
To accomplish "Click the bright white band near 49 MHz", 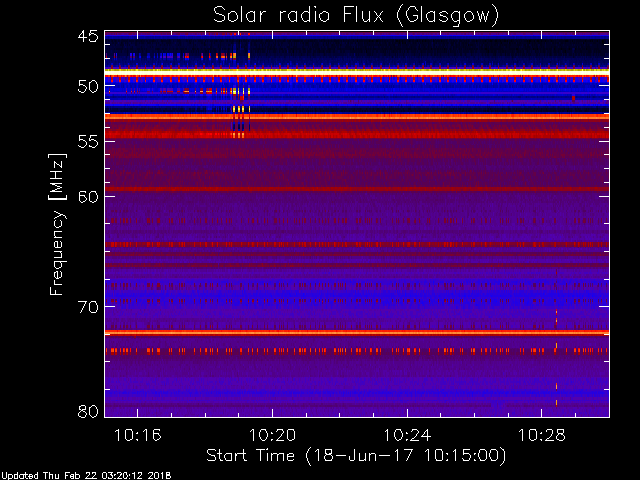I will 357,72.
